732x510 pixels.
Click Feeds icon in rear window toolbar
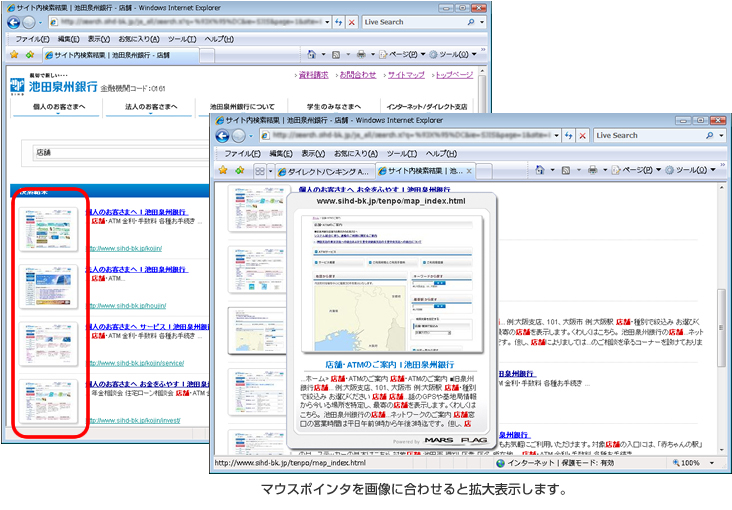click(336, 55)
